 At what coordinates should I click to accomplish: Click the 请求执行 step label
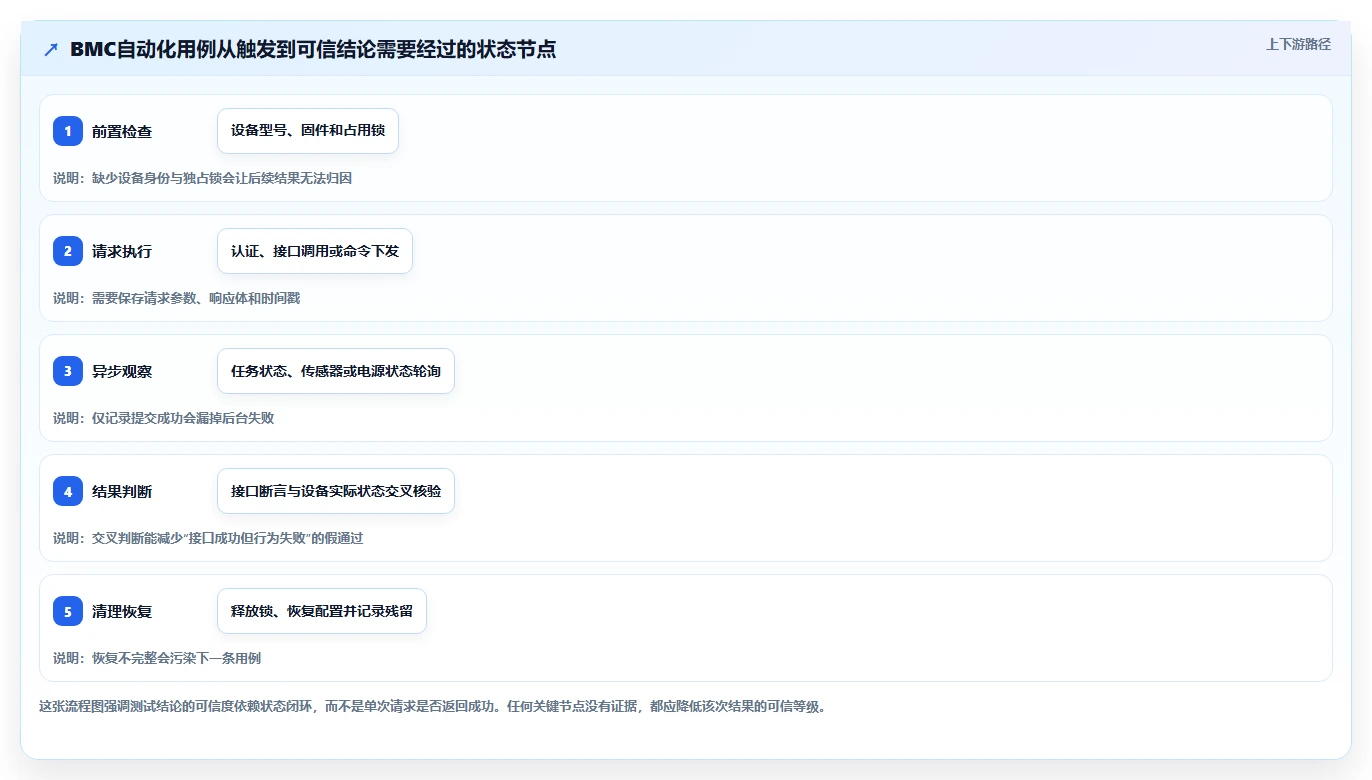(122, 251)
